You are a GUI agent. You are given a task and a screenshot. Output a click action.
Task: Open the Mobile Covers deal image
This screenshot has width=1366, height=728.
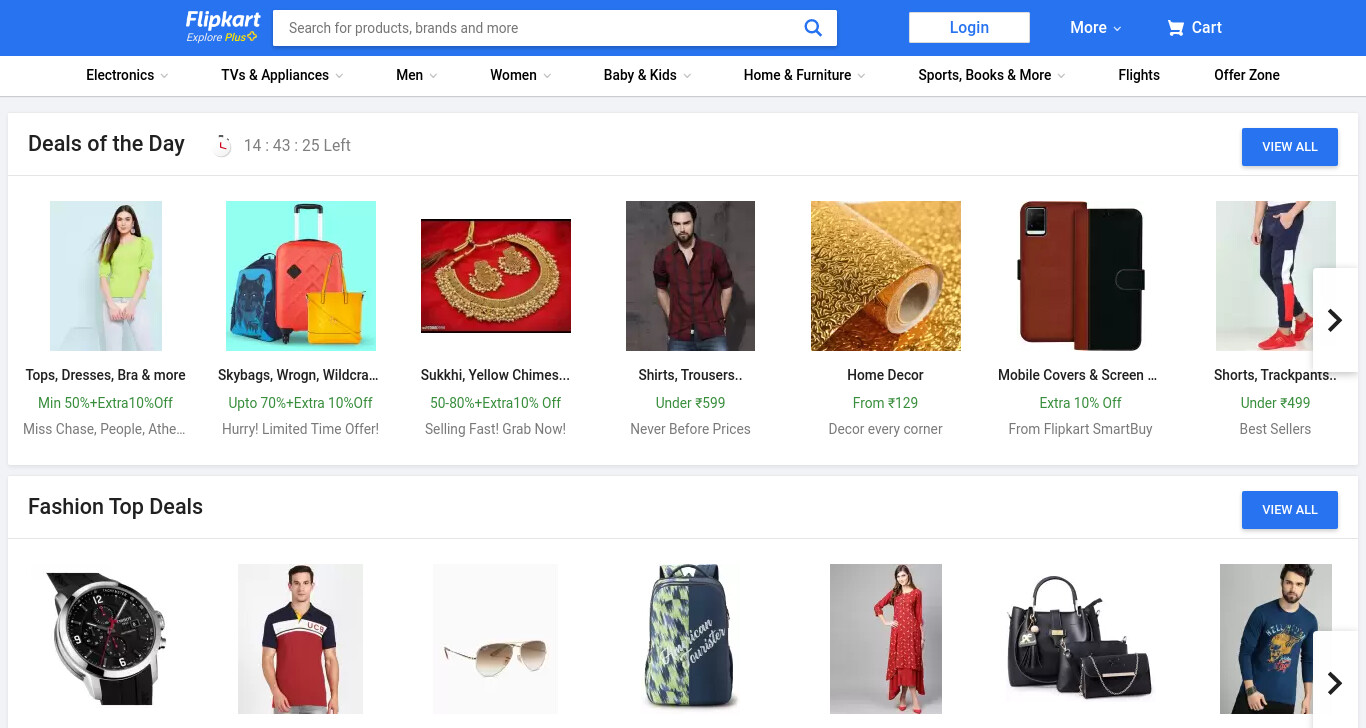click(1081, 276)
